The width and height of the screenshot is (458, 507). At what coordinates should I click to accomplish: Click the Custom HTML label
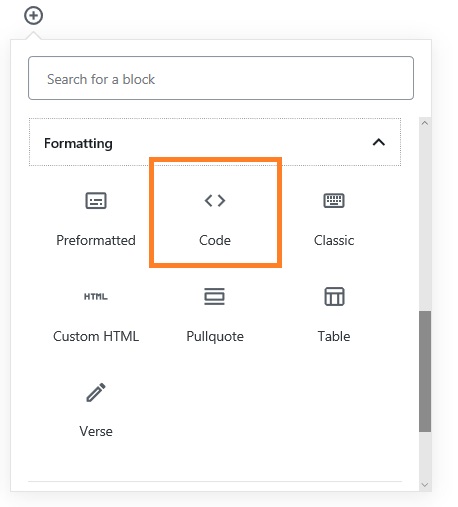pyautogui.click(x=96, y=336)
